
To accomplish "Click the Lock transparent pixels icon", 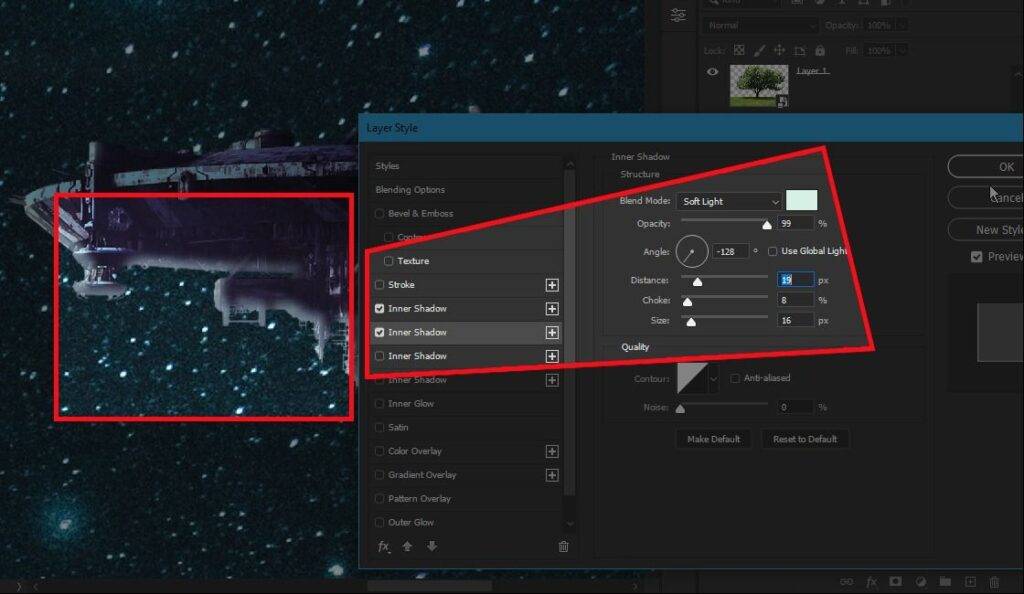I will click(x=739, y=50).
